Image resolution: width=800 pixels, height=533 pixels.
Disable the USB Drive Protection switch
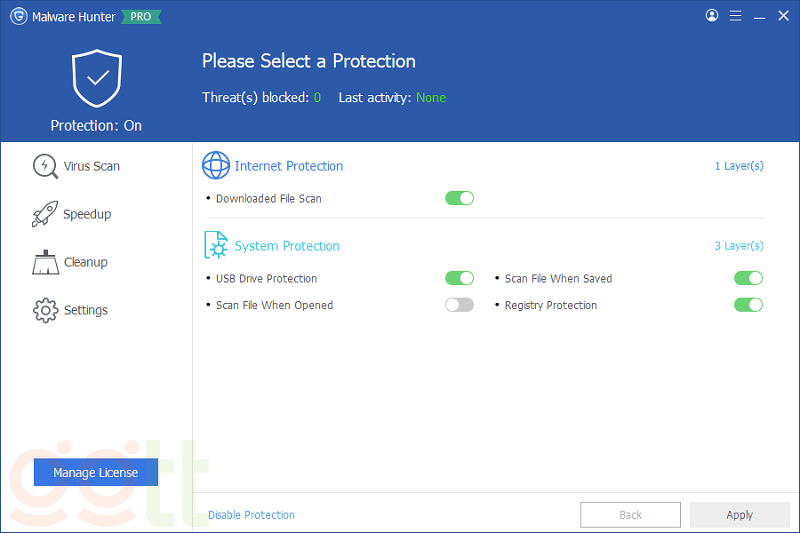point(459,278)
